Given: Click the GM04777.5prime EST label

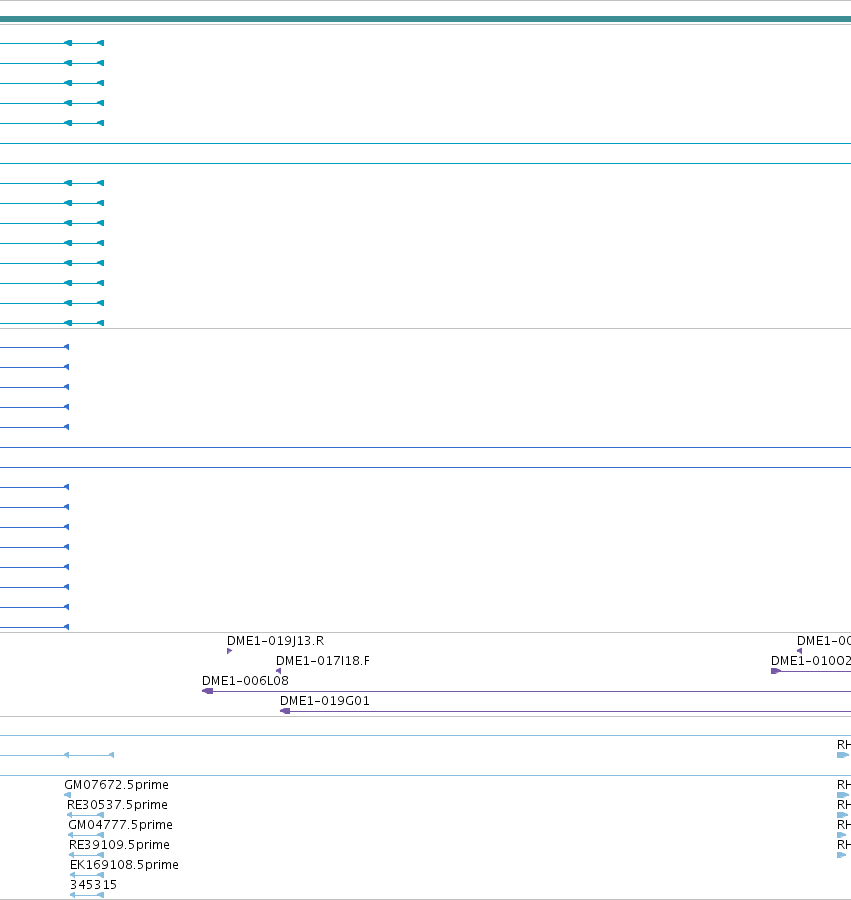Looking at the screenshot, I should (121, 825).
